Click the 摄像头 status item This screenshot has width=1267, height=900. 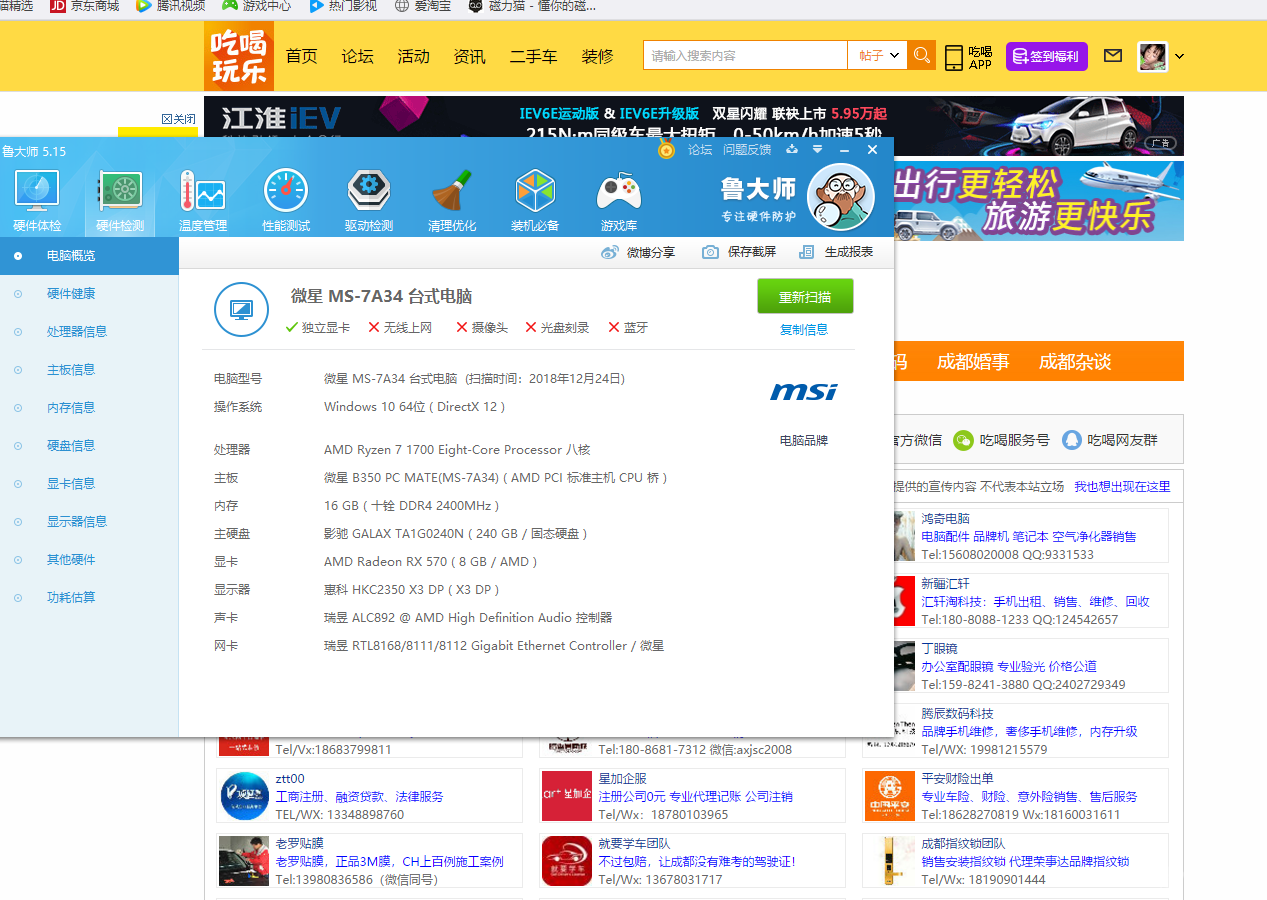pos(481,328)
